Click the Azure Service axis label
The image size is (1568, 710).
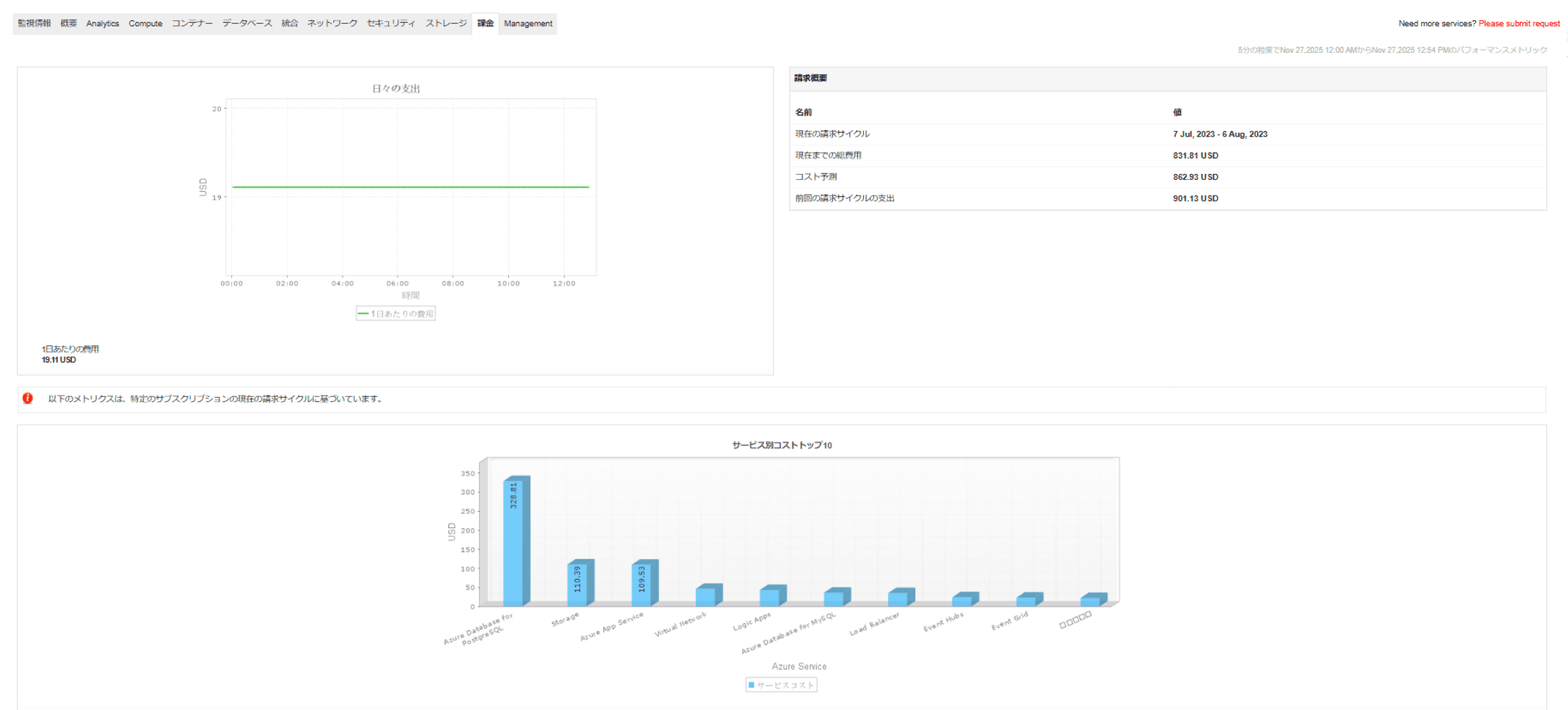(x=799, y=666)
